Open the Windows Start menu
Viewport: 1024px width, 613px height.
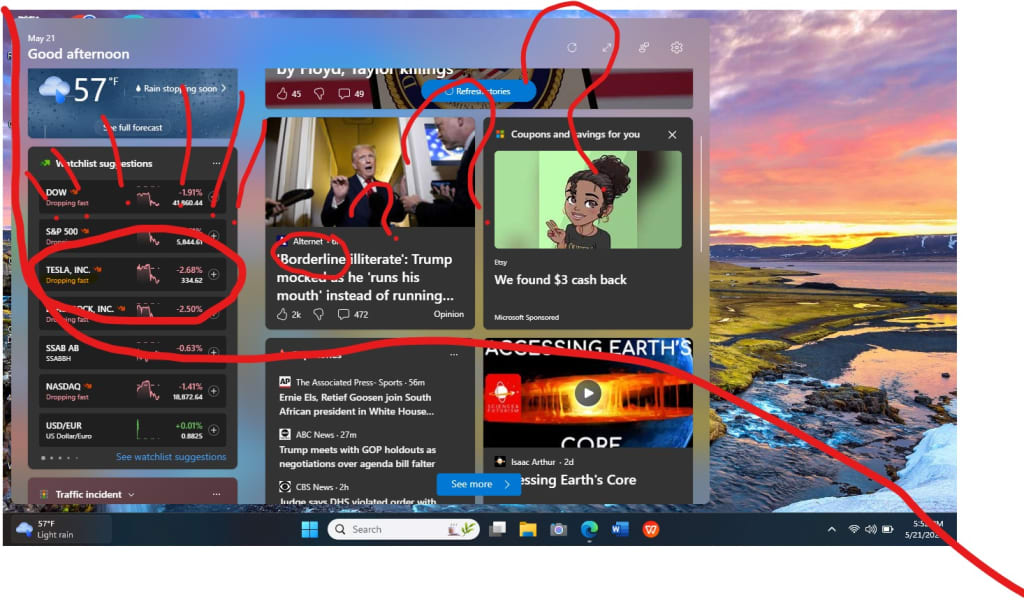(310, 529)
